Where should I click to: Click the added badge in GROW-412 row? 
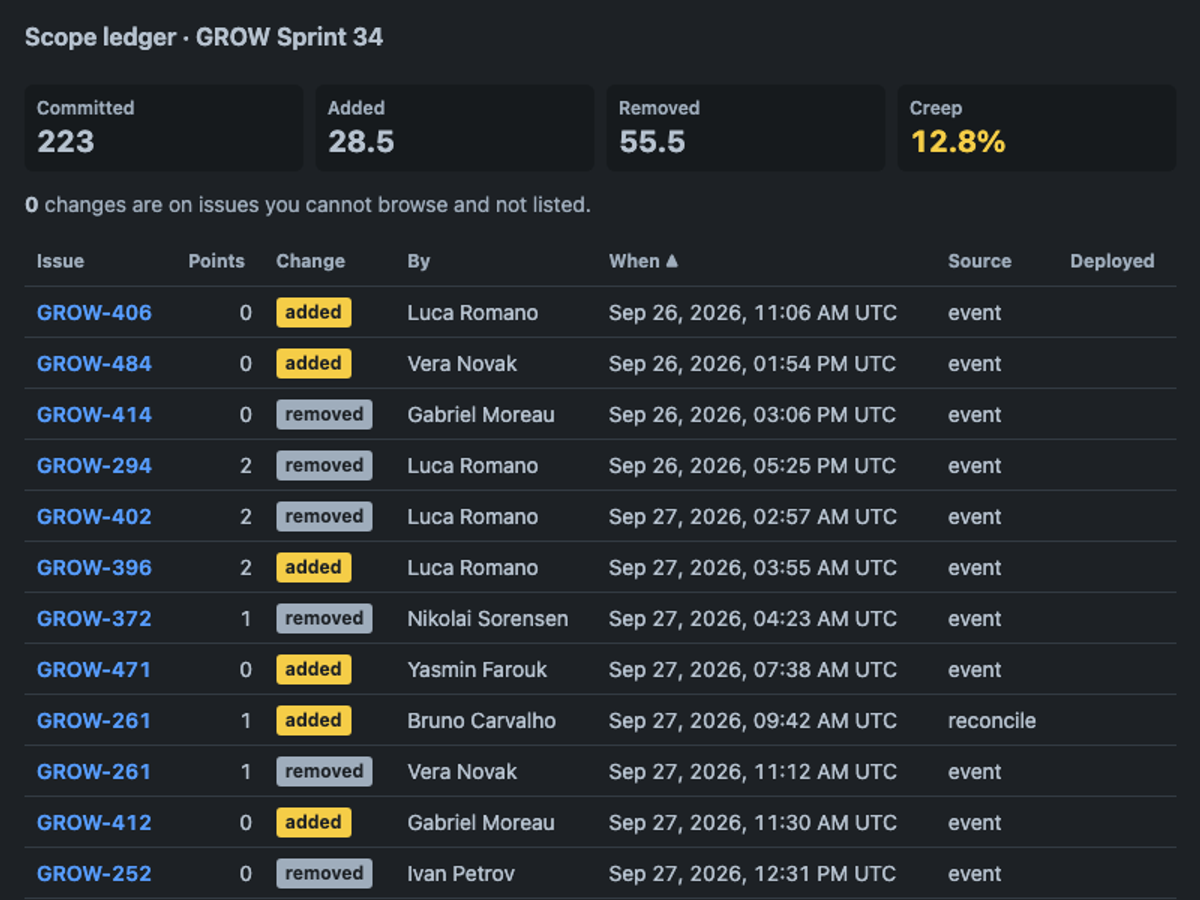(x=314, y=823)
